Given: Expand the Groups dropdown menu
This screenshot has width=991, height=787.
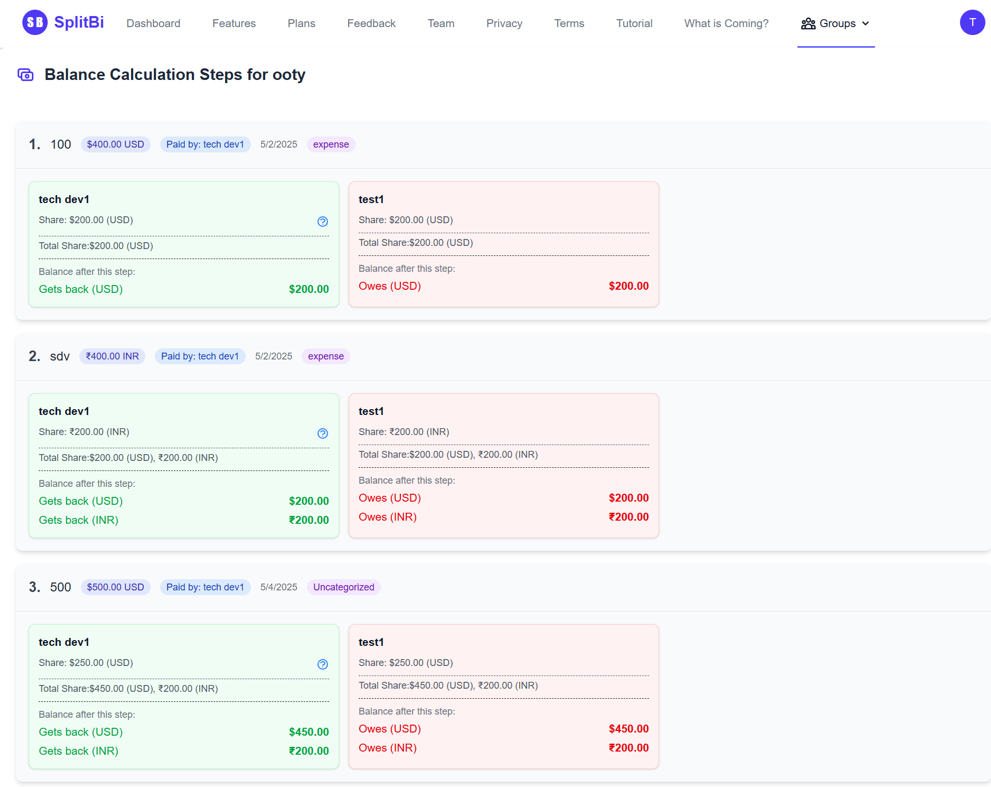Looking at the screenshot, I should 835,23.
